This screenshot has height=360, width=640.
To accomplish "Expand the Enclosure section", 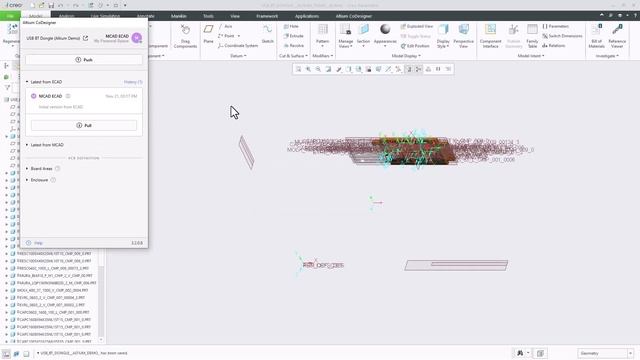I will 27,180.
